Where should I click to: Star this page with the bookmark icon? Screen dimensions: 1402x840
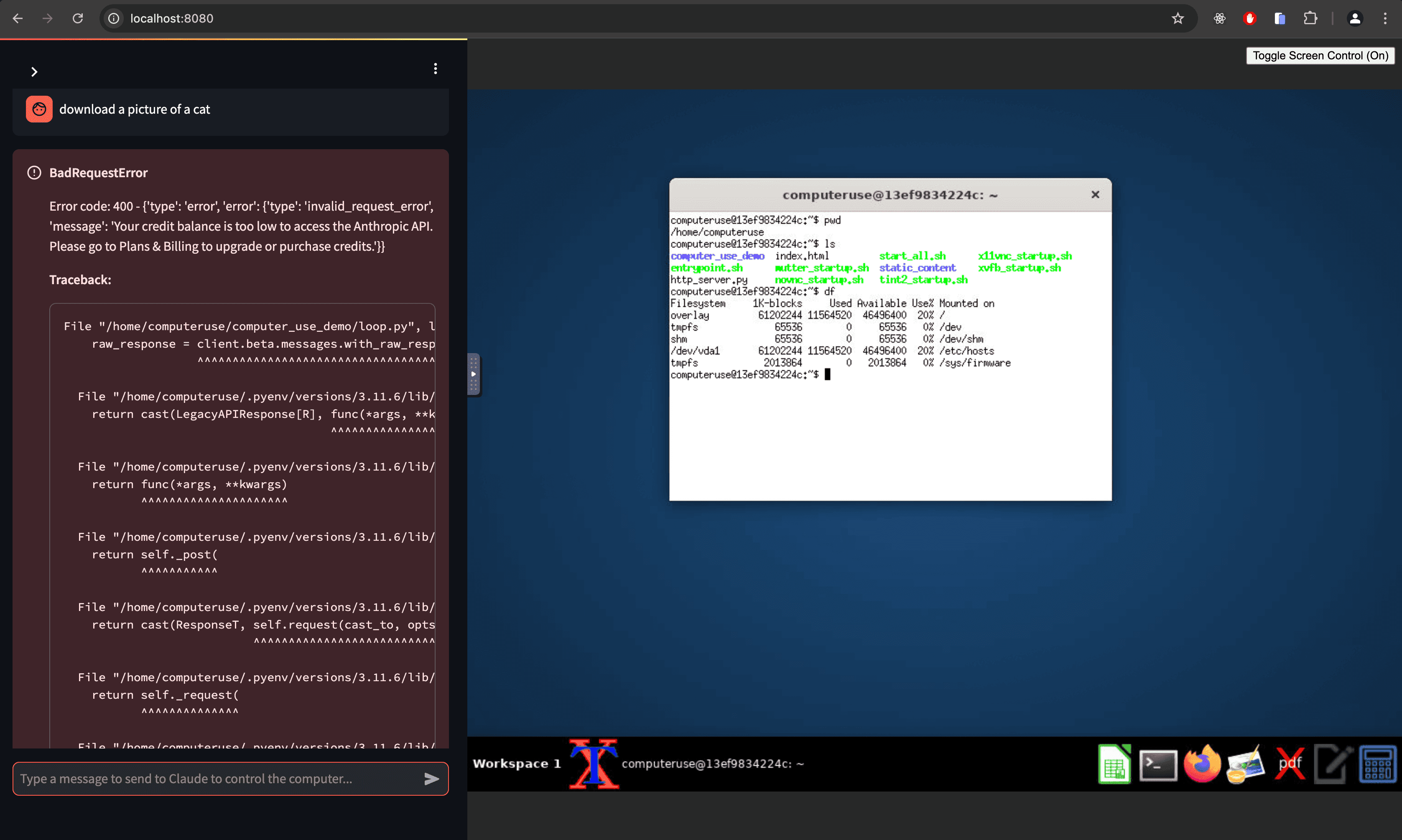[x=1178, y=18]
